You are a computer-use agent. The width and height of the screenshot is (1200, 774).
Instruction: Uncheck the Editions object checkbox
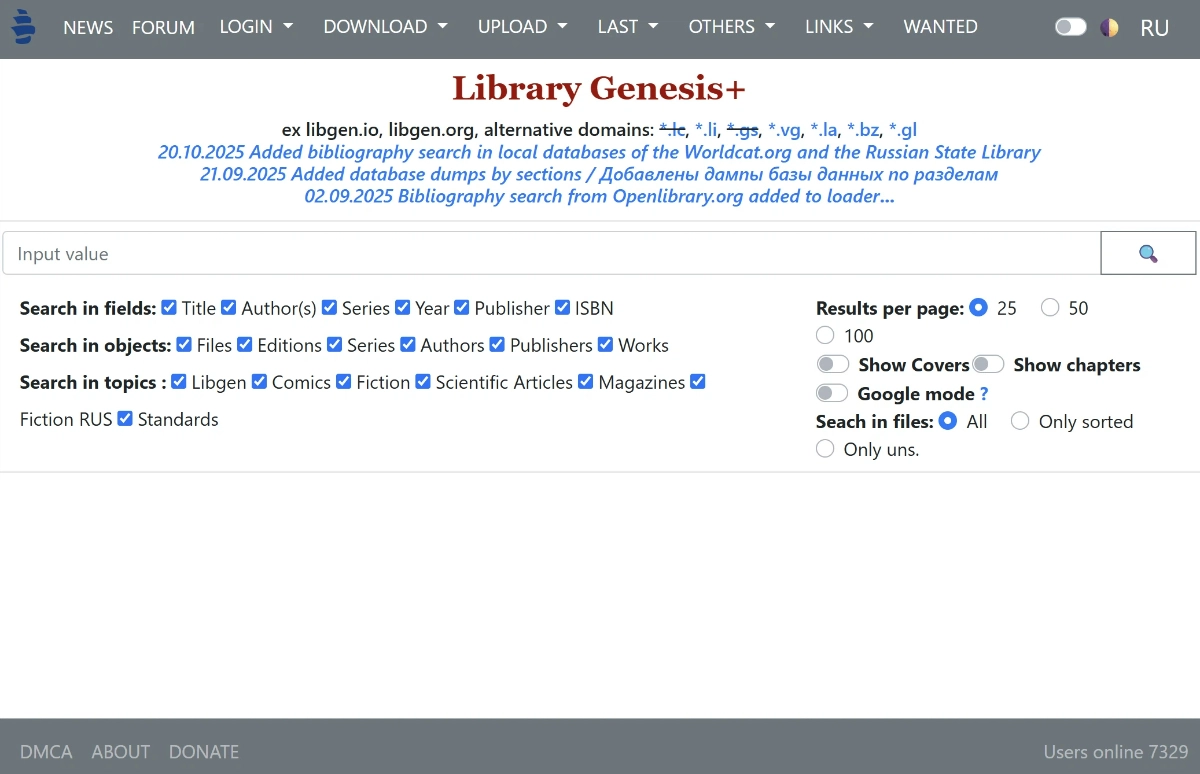(x=245, y=345)
